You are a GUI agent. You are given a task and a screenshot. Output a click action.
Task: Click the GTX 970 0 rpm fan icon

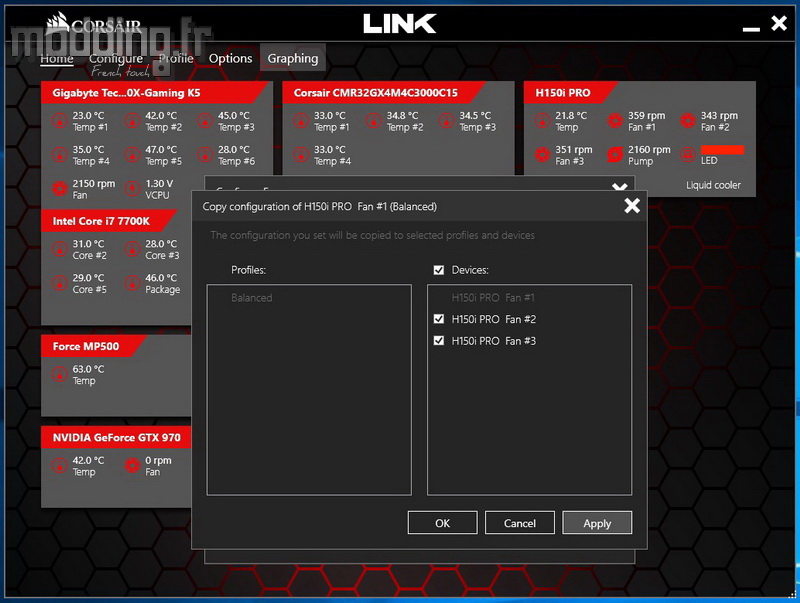click(133, 466)
